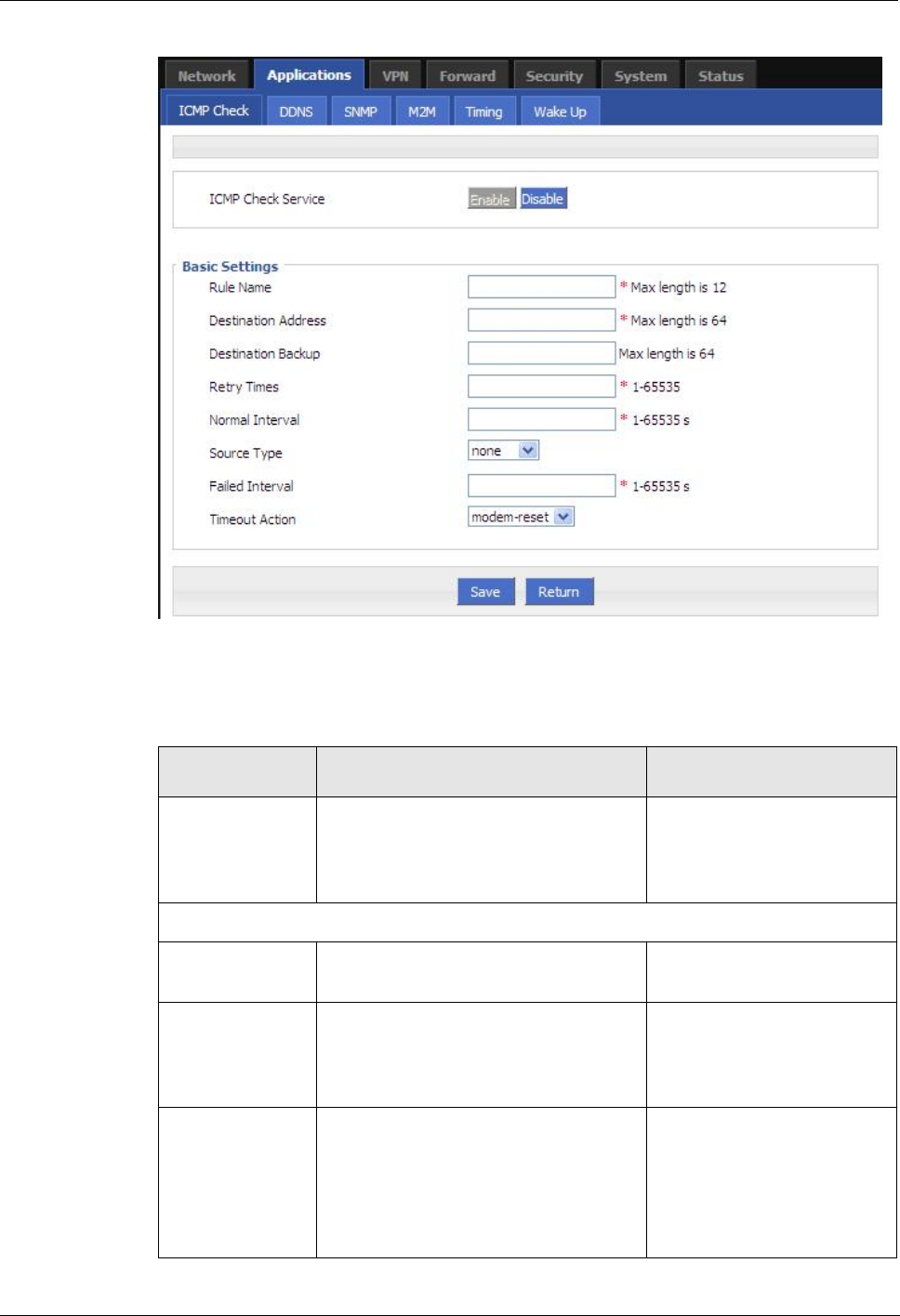The width and height of the screenshot is (900, 1316).
Task: Select the Destination Backup field
Action: click(x=541, y=353)
